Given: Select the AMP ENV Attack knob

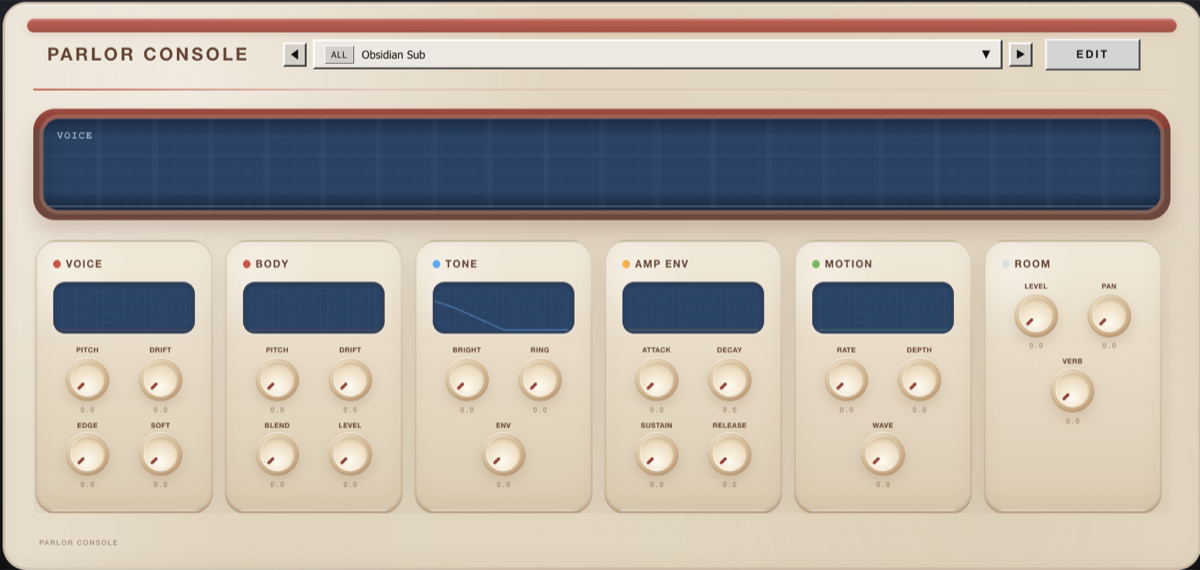Looking at the screenshot, I should tap(656, 380).
